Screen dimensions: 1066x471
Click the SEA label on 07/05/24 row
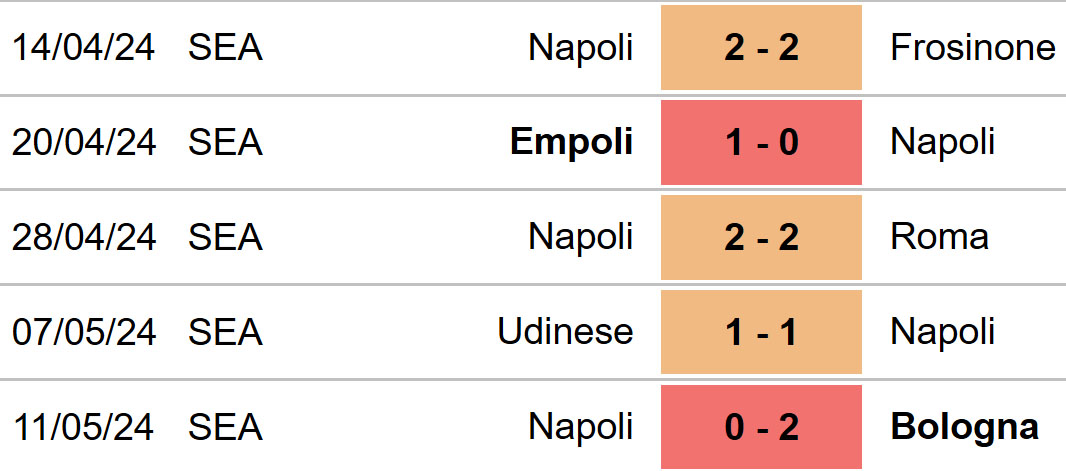point(226,333)
